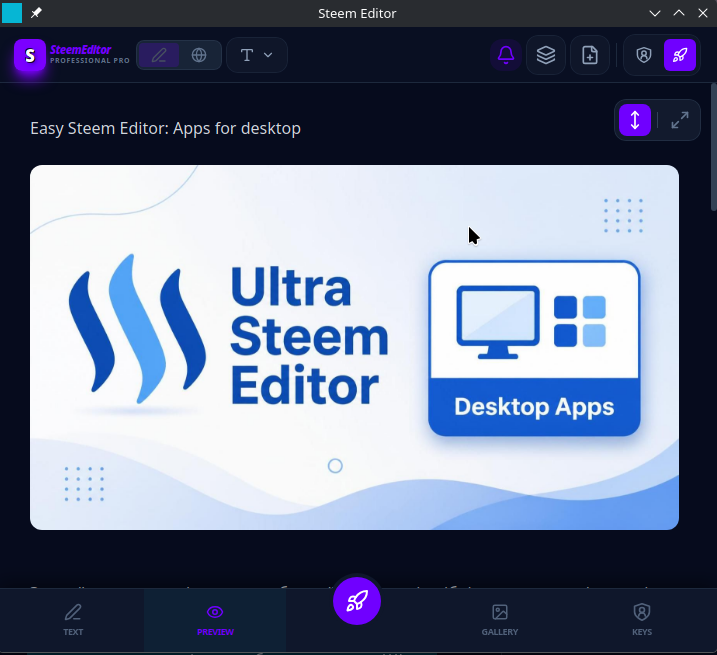The width and height of the screenshot is (717, 655).
Task: Toggle vertical scroll sync arrow button
Action: [x=635, y=120]
